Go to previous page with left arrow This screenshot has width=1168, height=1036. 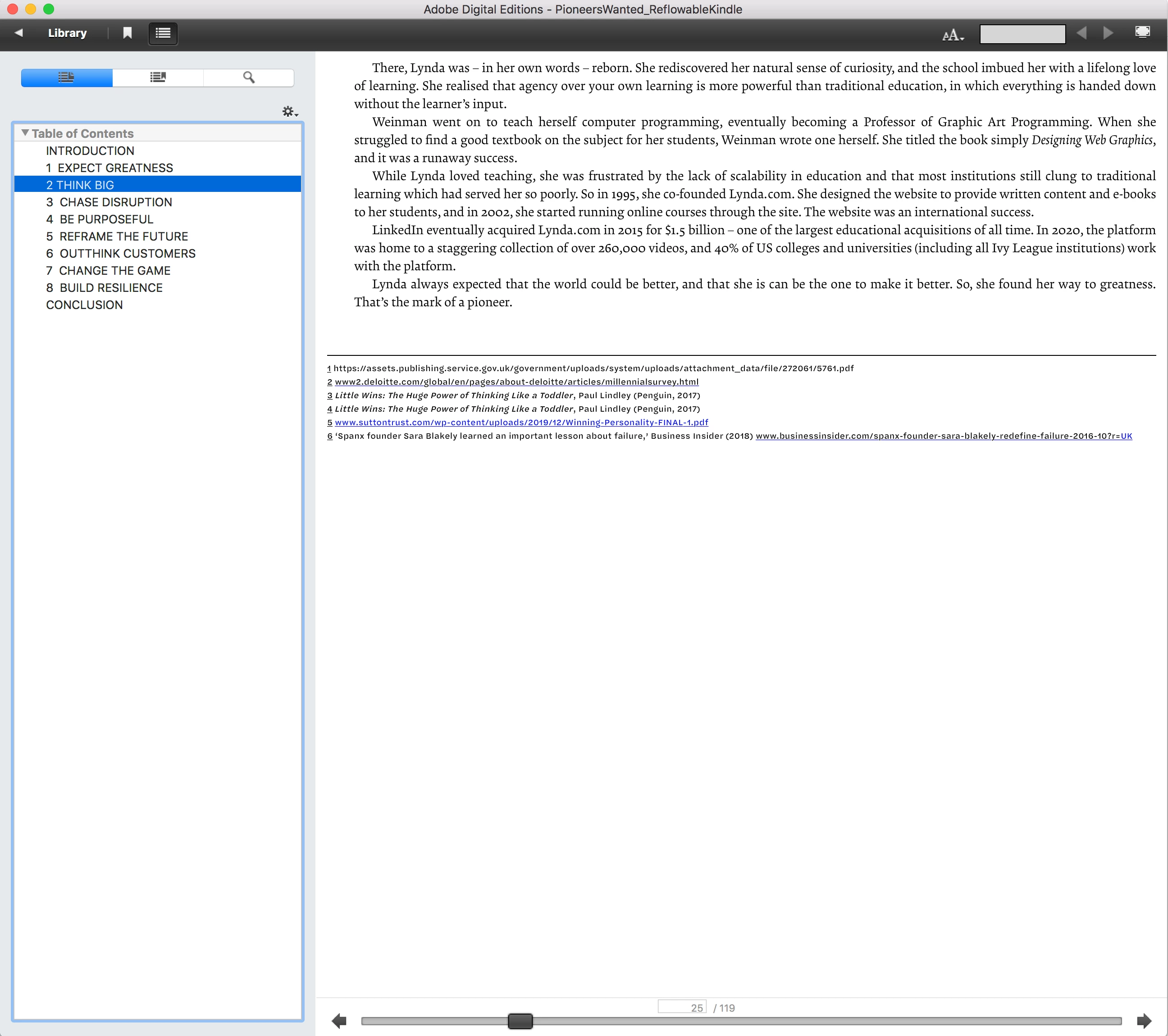point(339,1021)
